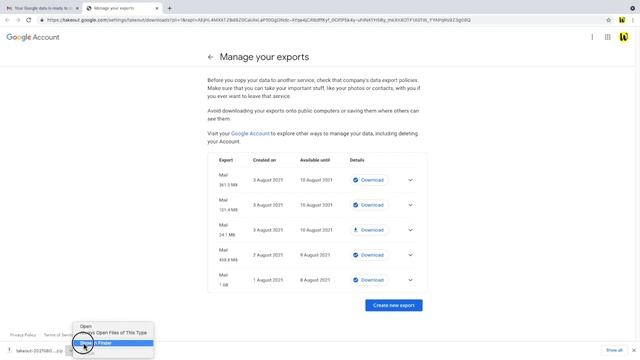
Task: Click the 2 August 2021 created date
Action: [268, 255]
